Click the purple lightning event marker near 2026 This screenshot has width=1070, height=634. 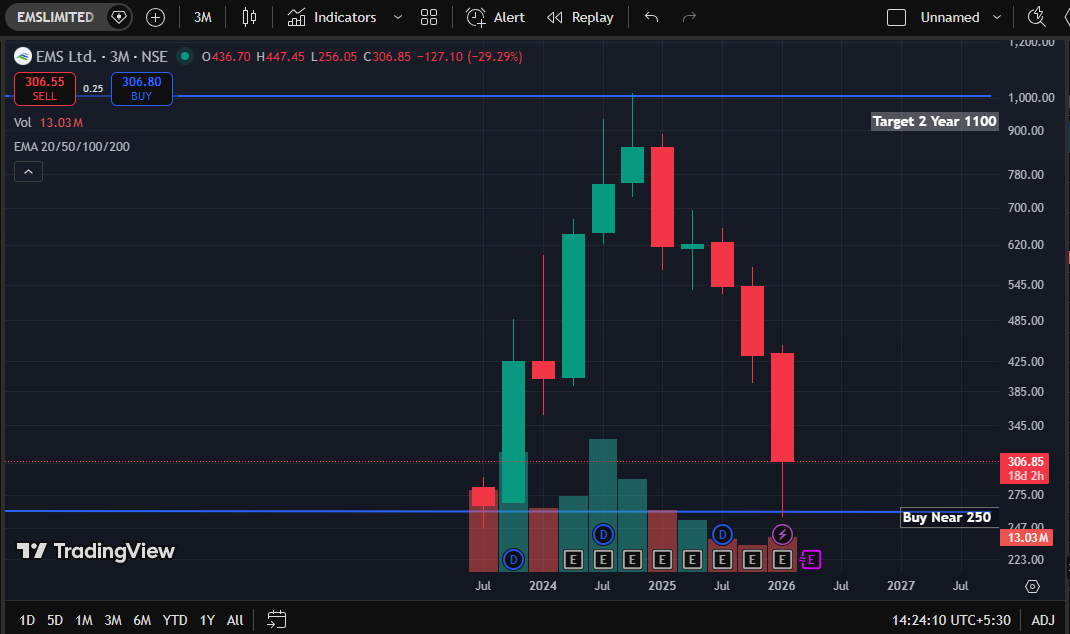pos(782,534)
